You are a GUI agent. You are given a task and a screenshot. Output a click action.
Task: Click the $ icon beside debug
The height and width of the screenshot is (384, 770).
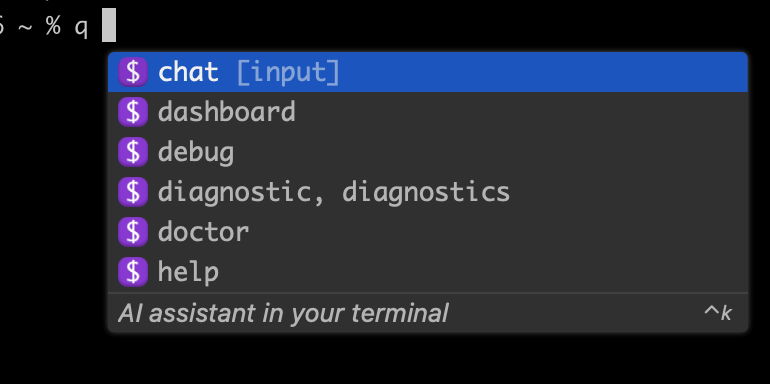point(133,152)
